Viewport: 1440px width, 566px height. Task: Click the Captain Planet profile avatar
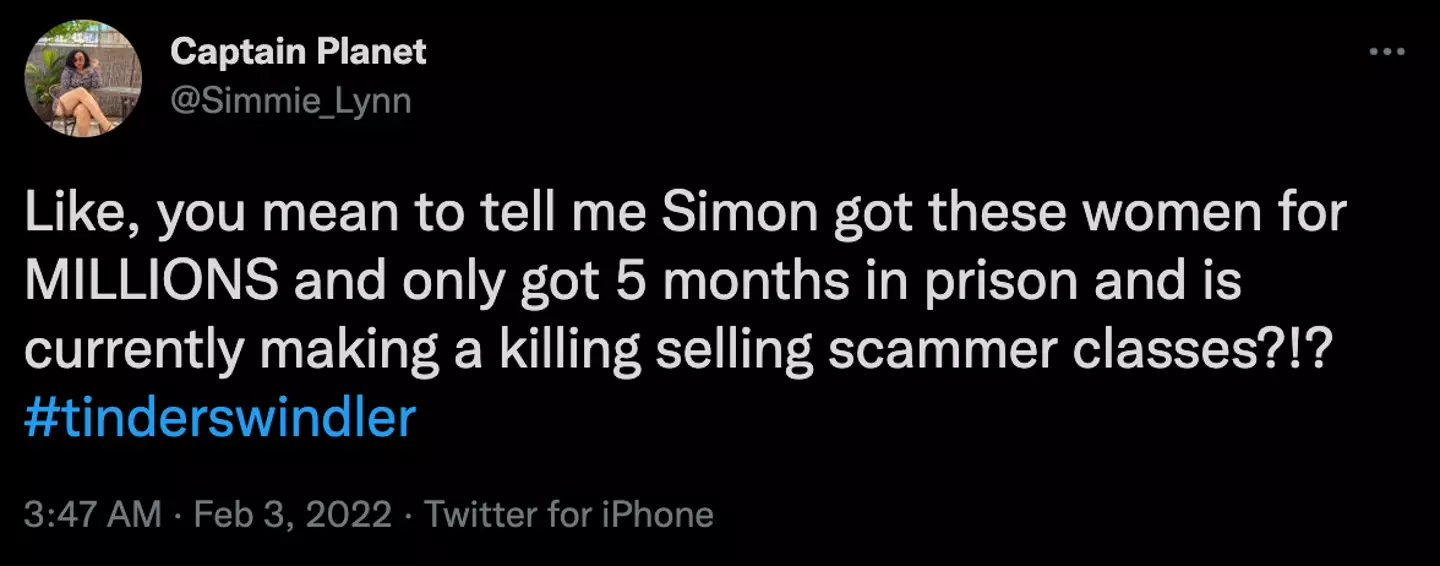click(x=83, y=79)
